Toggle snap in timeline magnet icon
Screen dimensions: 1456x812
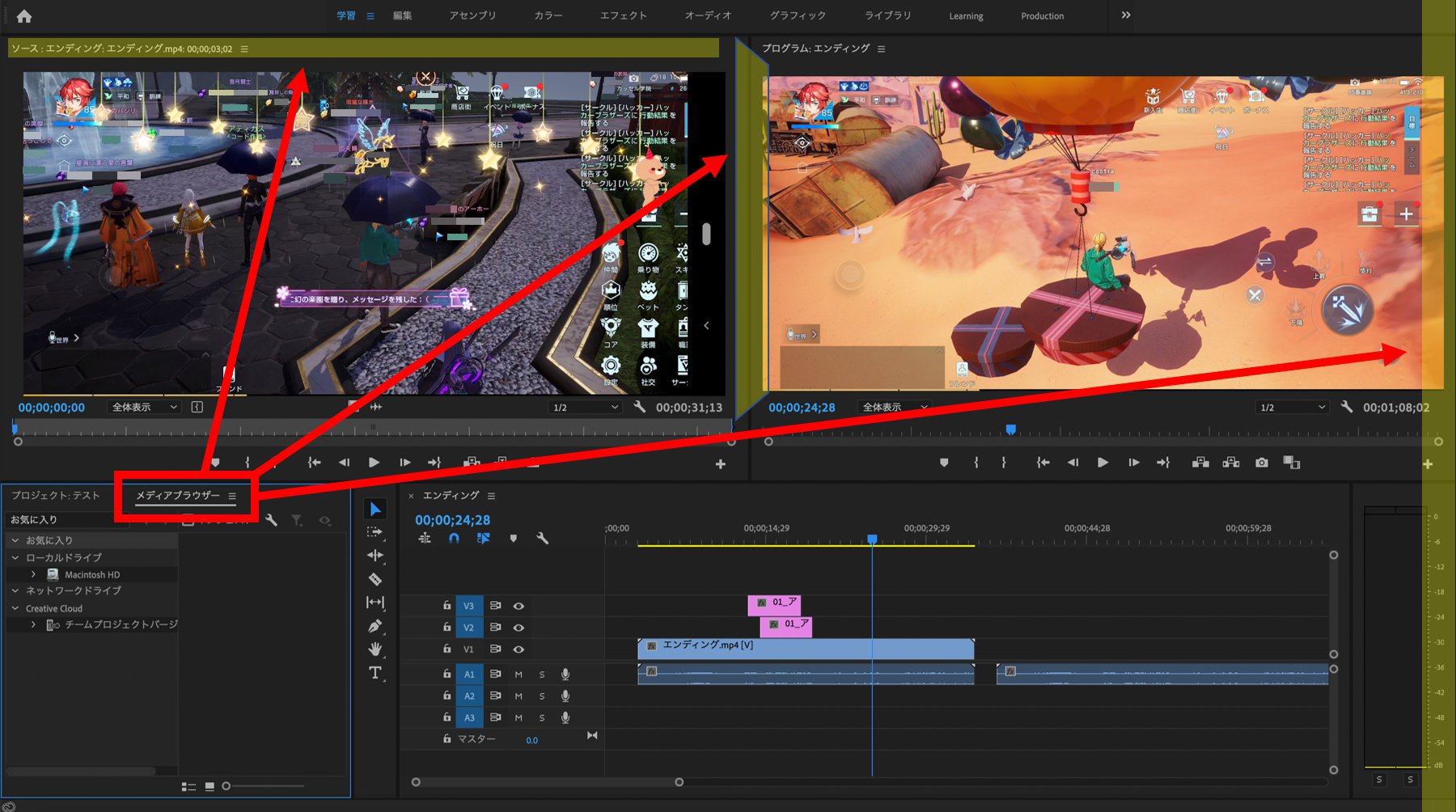click(x=454, y=539)
